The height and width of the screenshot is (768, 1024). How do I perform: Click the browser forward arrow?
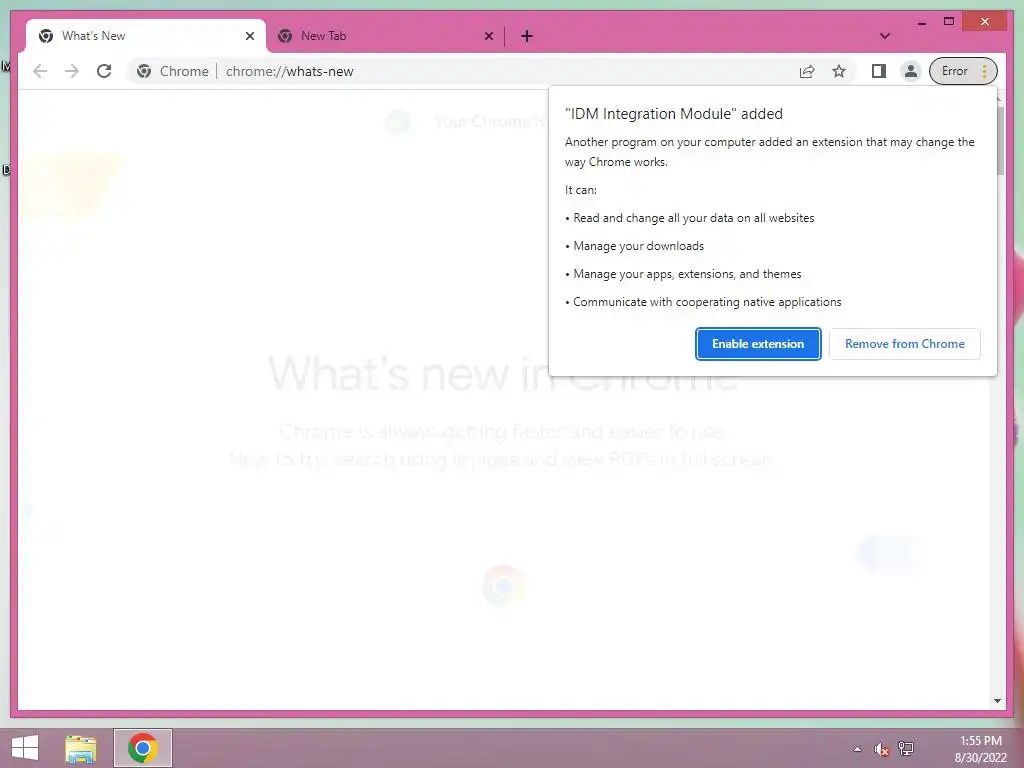[72, 71]
